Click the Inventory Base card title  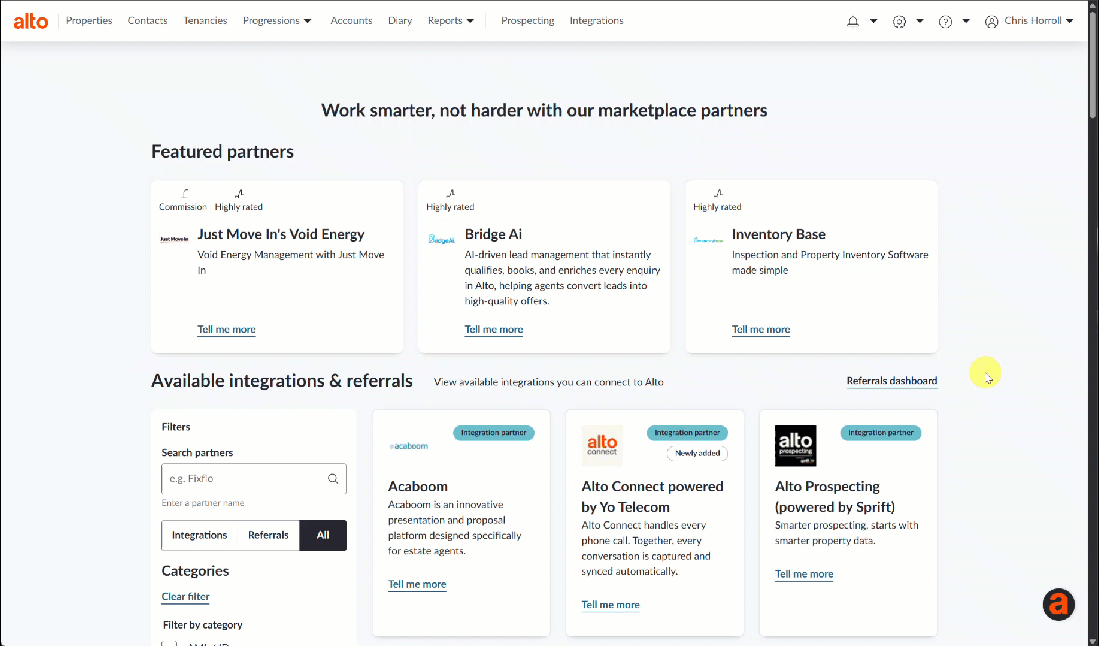[x=779, y=234]
